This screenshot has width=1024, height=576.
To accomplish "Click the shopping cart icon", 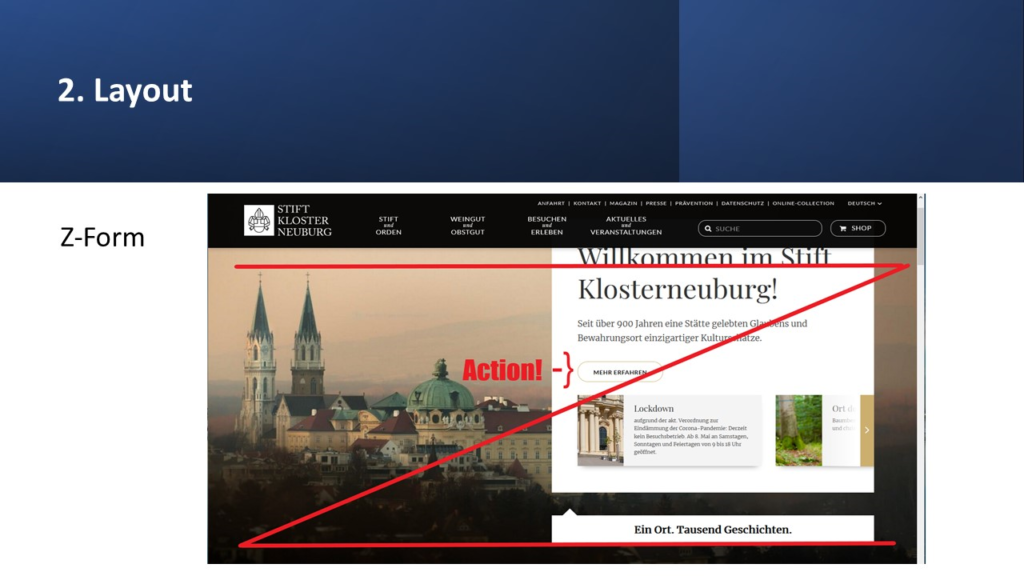I will tap(843, 228).
